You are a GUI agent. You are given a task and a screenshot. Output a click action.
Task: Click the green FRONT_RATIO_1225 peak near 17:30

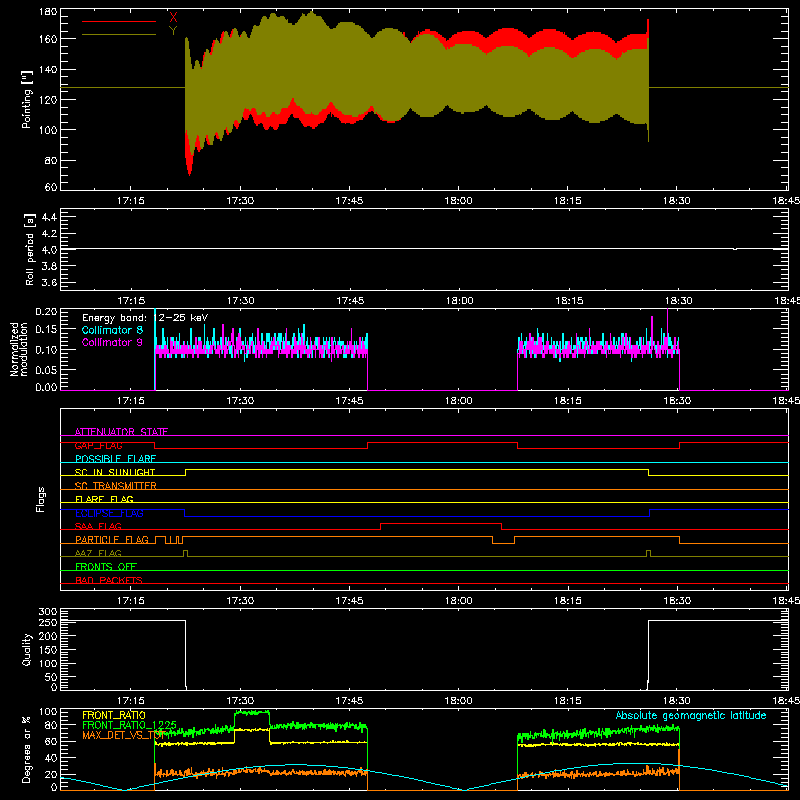point(252,712)
